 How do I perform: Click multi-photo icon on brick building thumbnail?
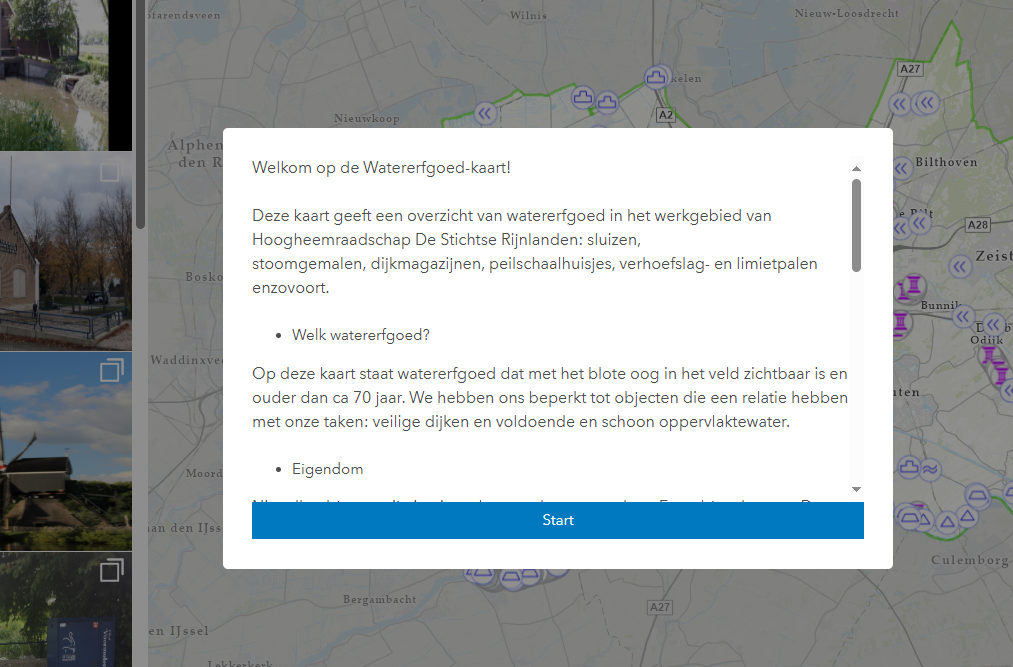point(110,172)
